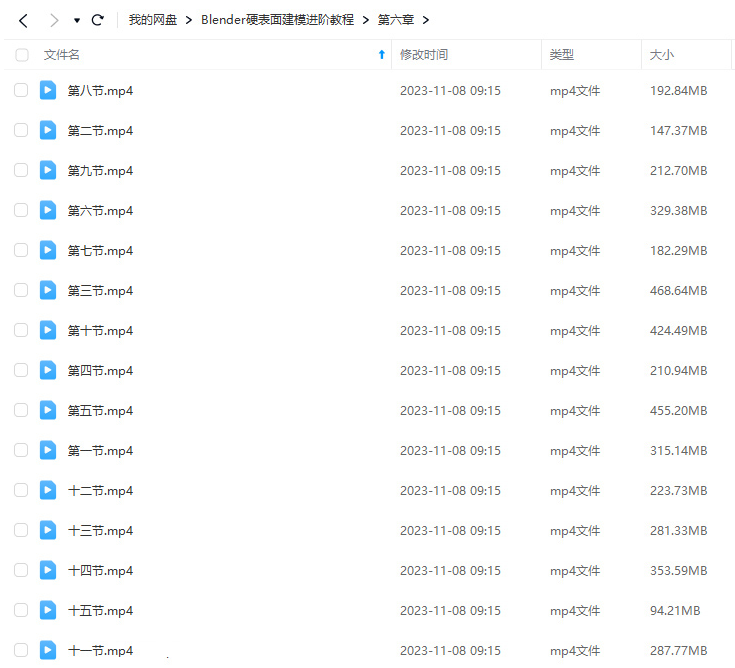Image resolution: width=735 pixels, height=668 pixels.
Task: Click the video icon of 第一节.mp4
Action: (48, 450)
